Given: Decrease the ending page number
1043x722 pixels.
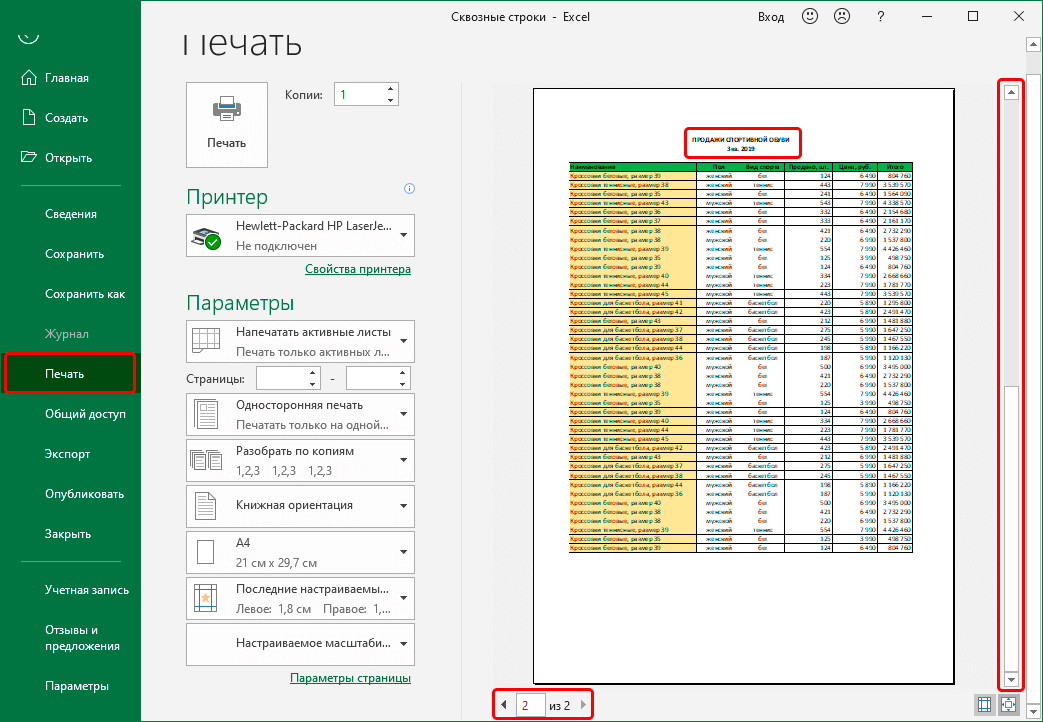Looking at the screenshot, I should pyautogui.click(x=402, y=384).
